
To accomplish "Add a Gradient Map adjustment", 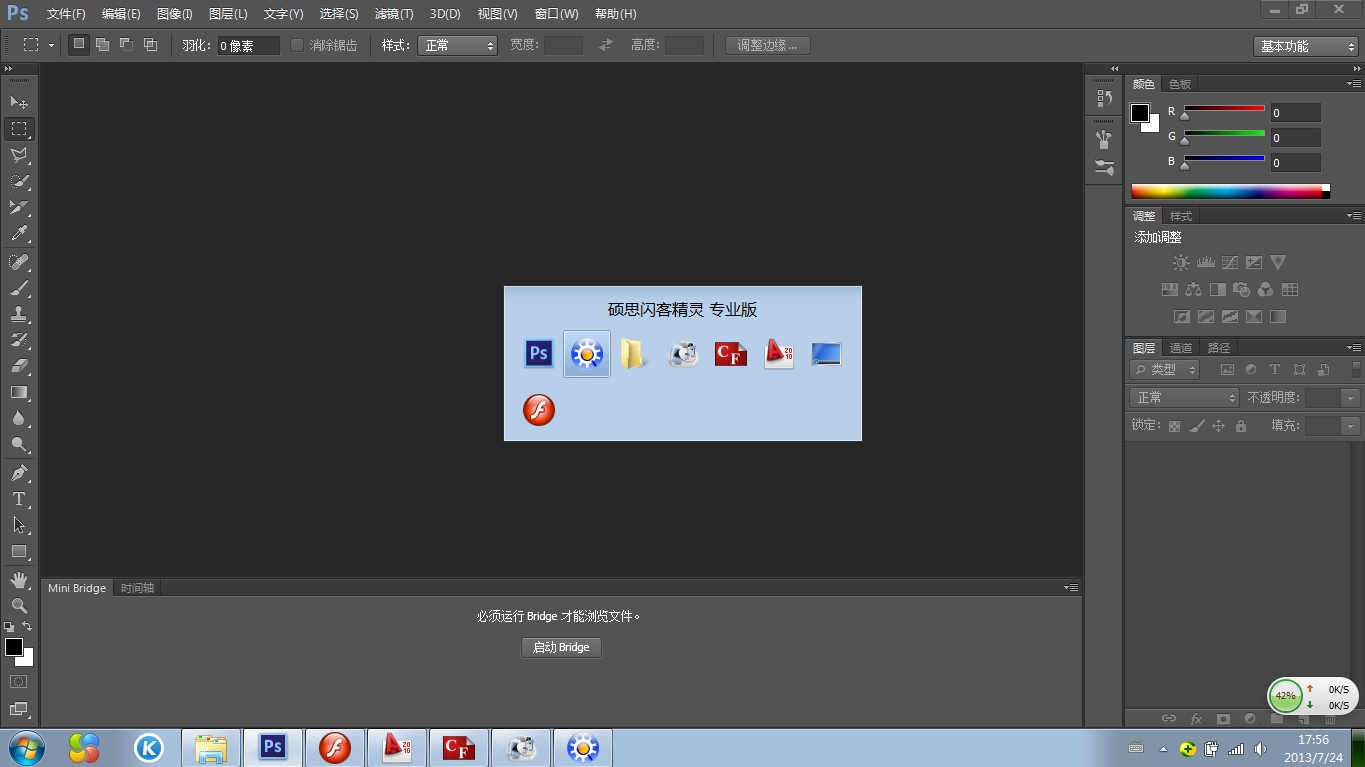I will [1277, 317].
